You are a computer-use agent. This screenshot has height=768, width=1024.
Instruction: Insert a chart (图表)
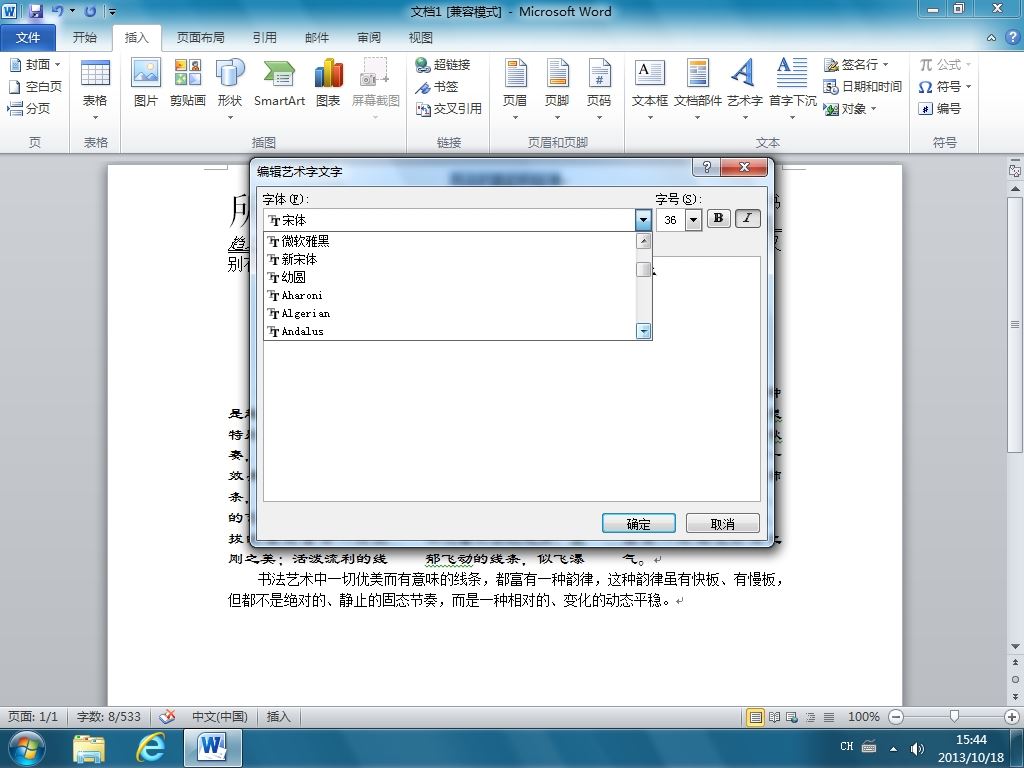click(x=328, y=83)
